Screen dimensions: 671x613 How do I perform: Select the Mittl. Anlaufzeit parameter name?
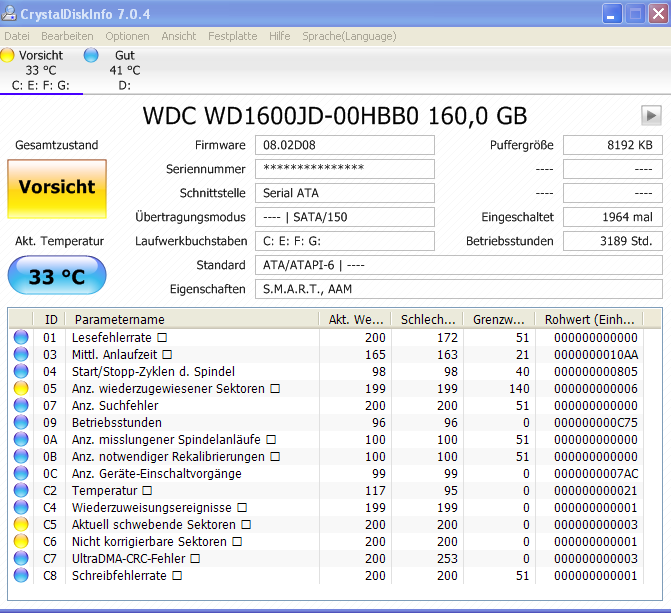(x=114, y=355)
